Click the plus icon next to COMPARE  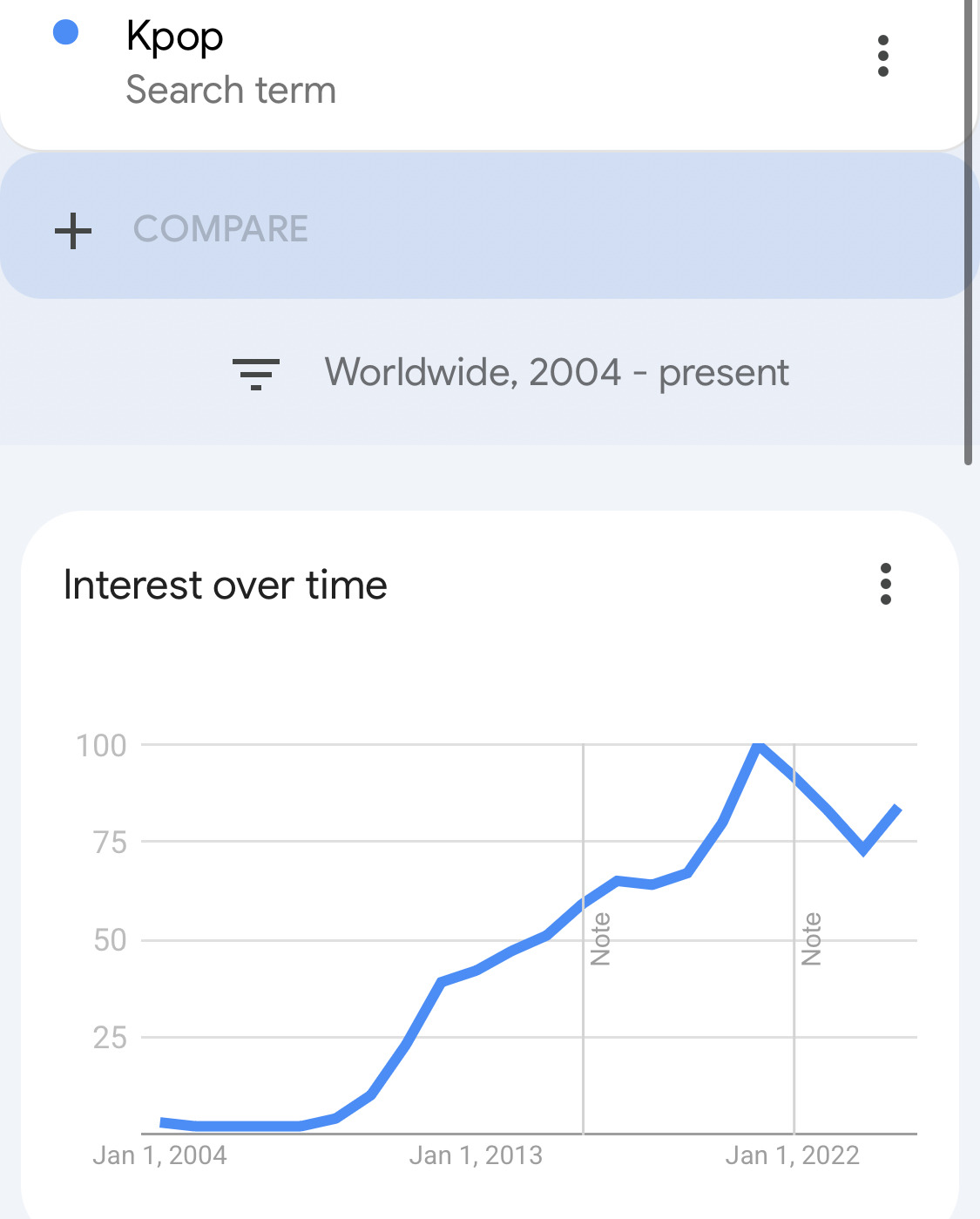[73, 231]
